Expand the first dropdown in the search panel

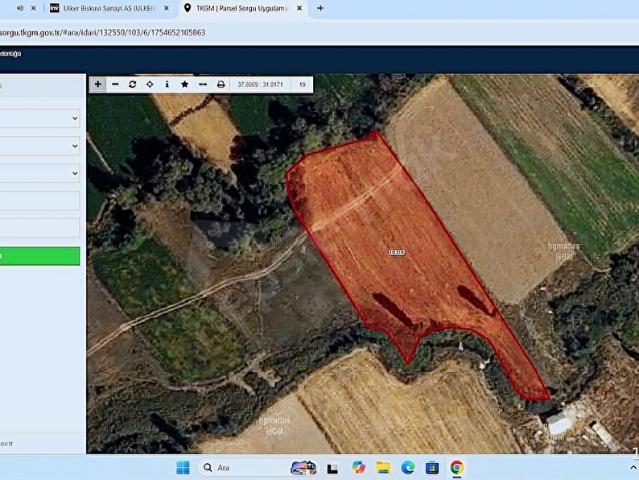pos(40,118)
